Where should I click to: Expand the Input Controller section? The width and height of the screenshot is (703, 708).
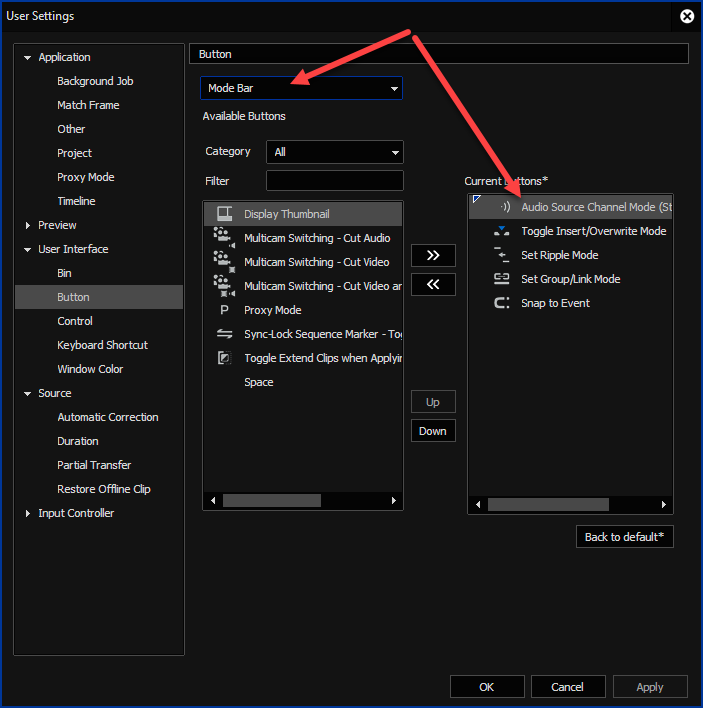pos(28,514)
